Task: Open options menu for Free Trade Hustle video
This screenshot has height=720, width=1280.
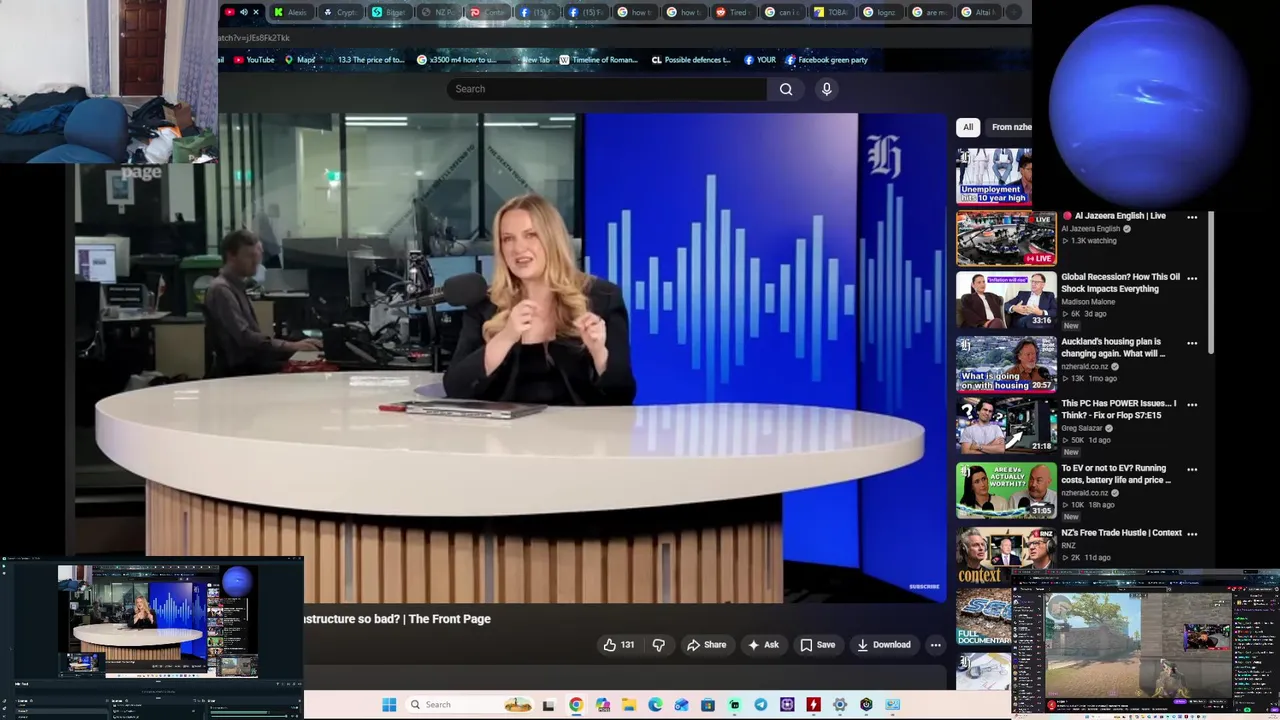Action: tap(1192, 534)
